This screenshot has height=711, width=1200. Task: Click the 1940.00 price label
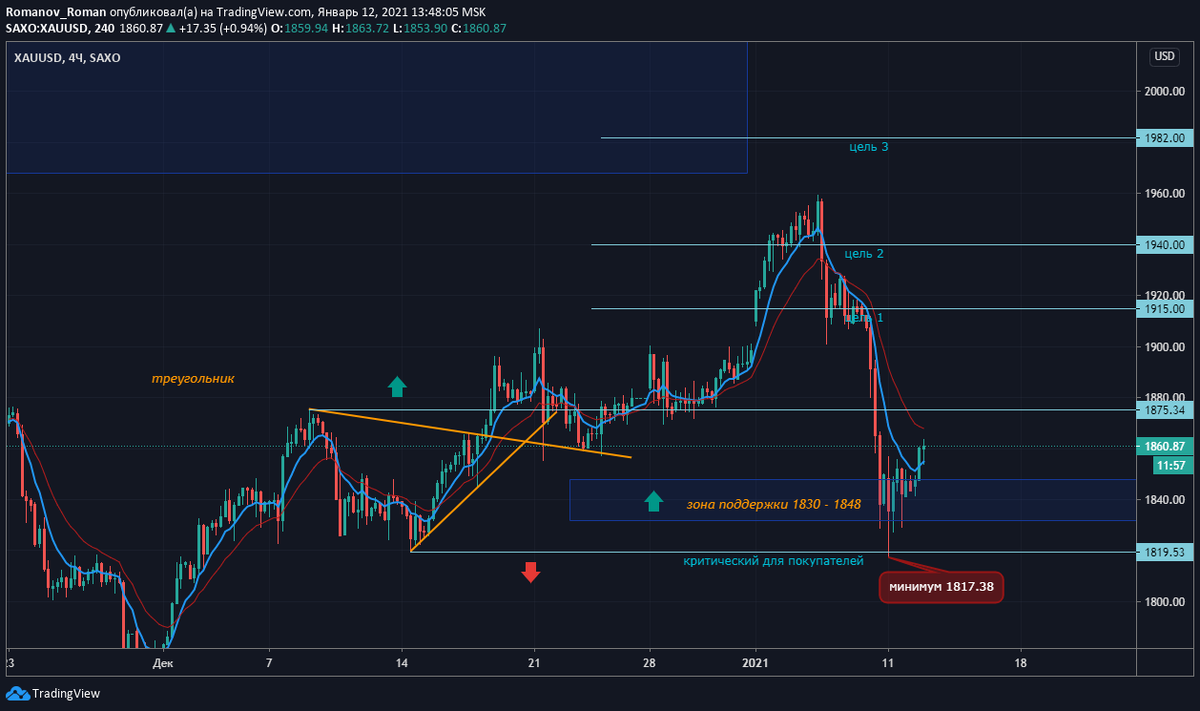1165,245
